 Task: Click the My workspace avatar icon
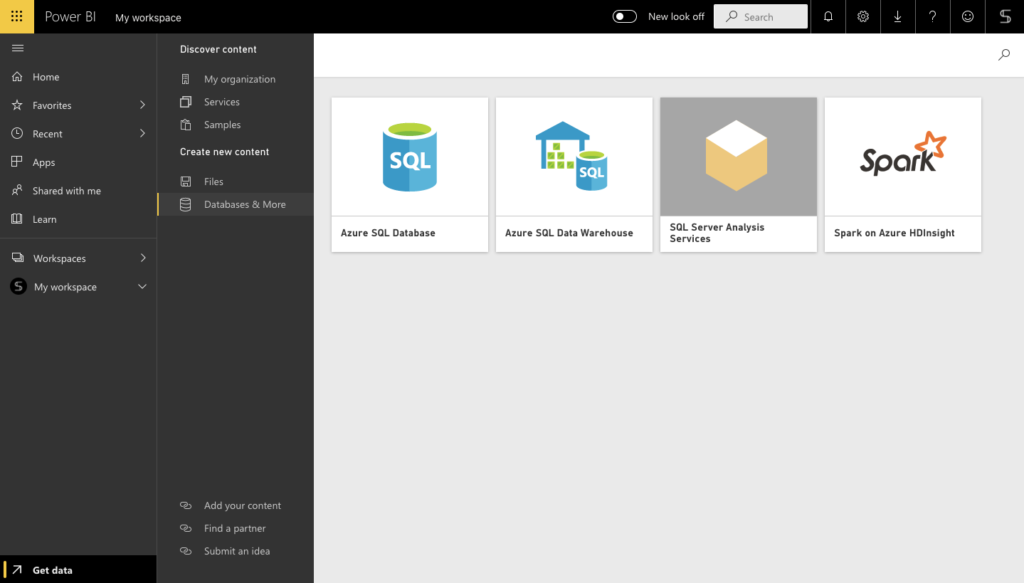coord(18,287)
